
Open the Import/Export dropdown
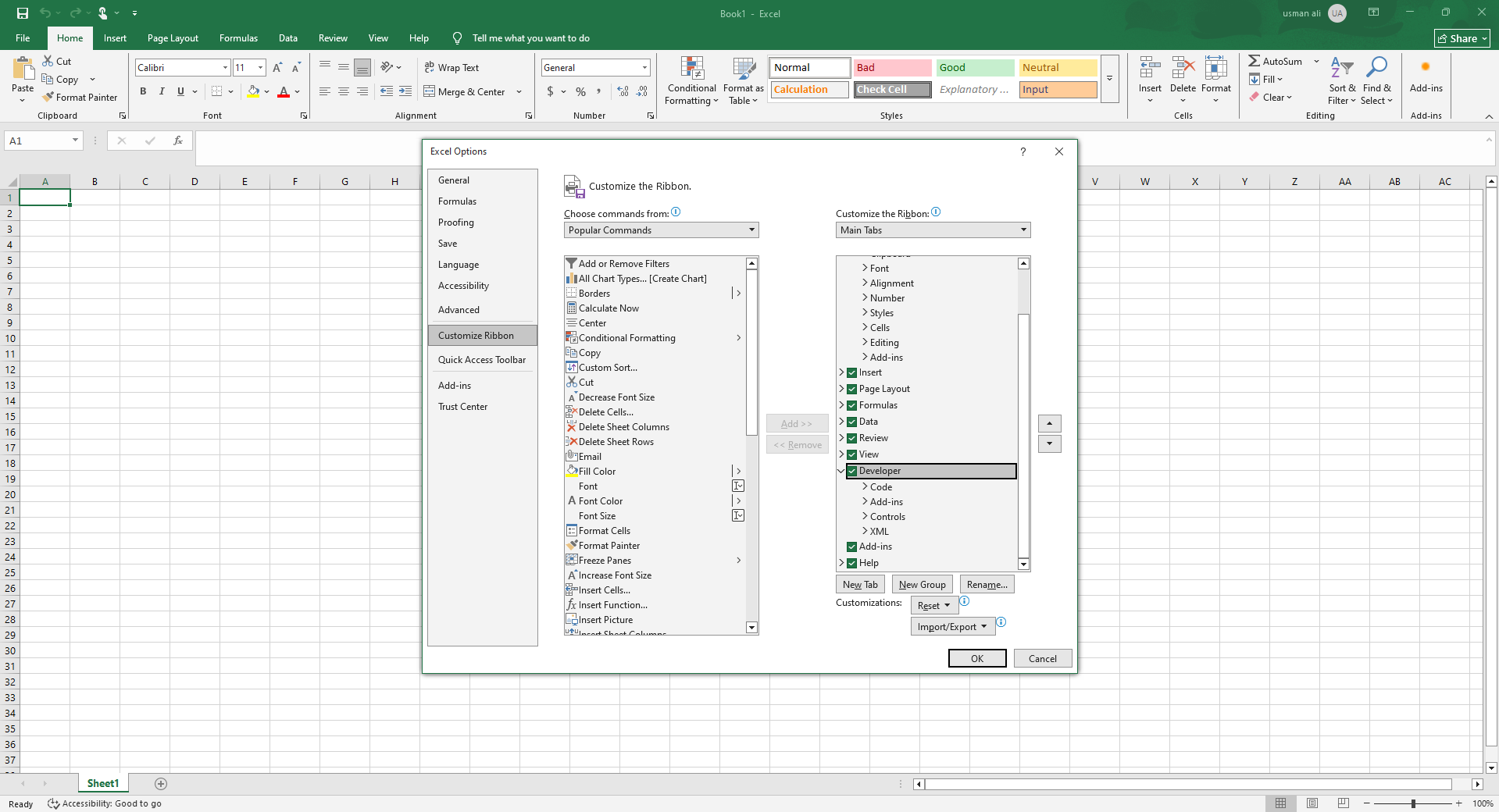pos(952,627)
